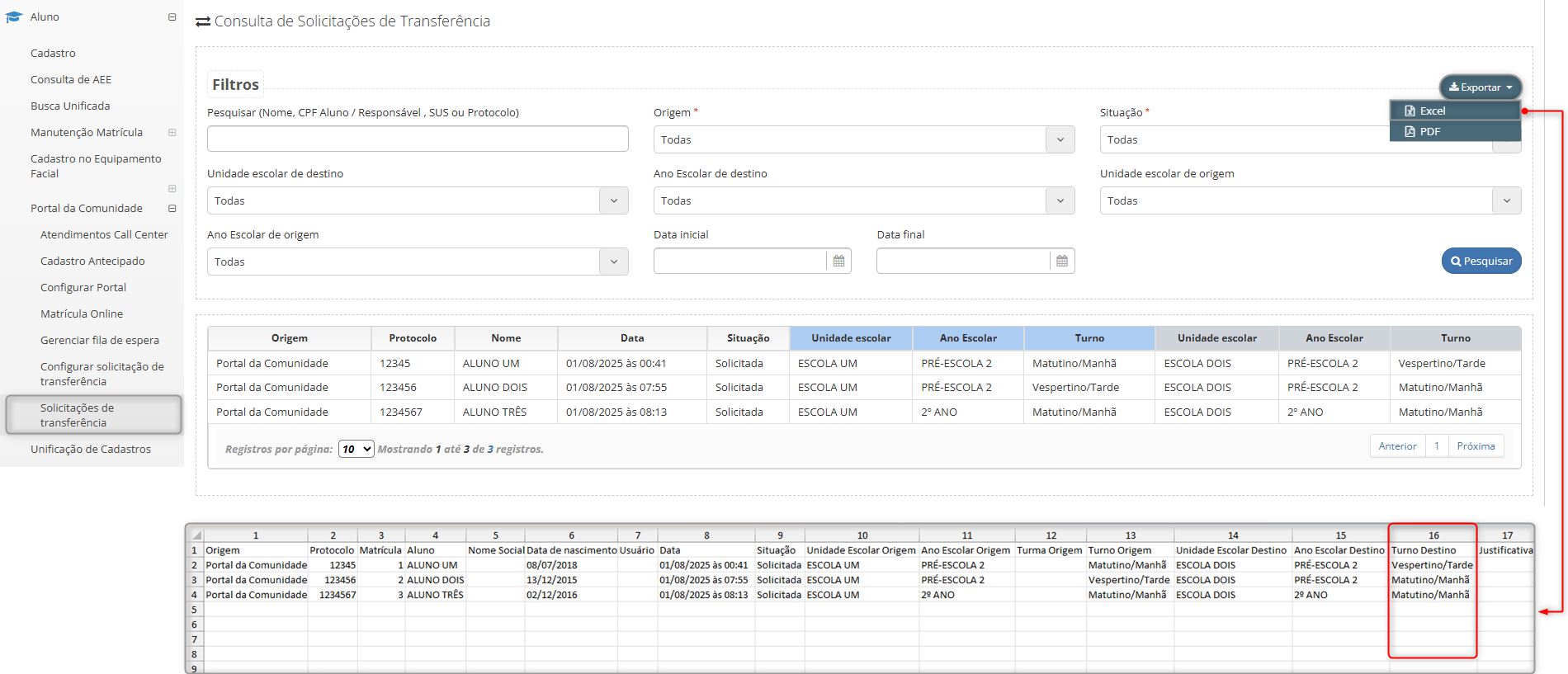Open Gerenciar fila de espera
Screen dimensions: 1568x674
(x=100, y=341)
